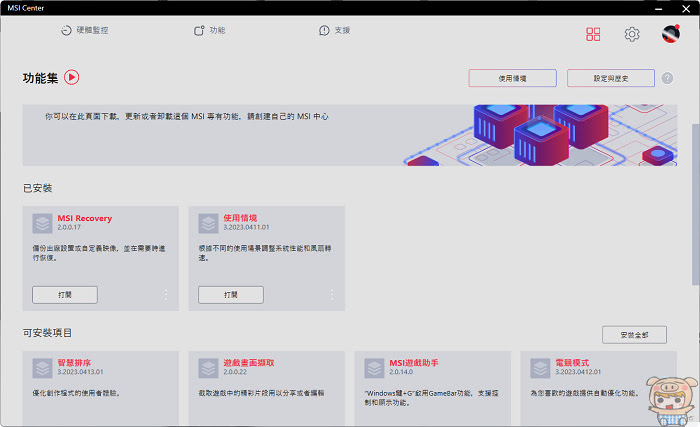Click the support exclamation clock icon
700x427 pixels.
[324, 30]
